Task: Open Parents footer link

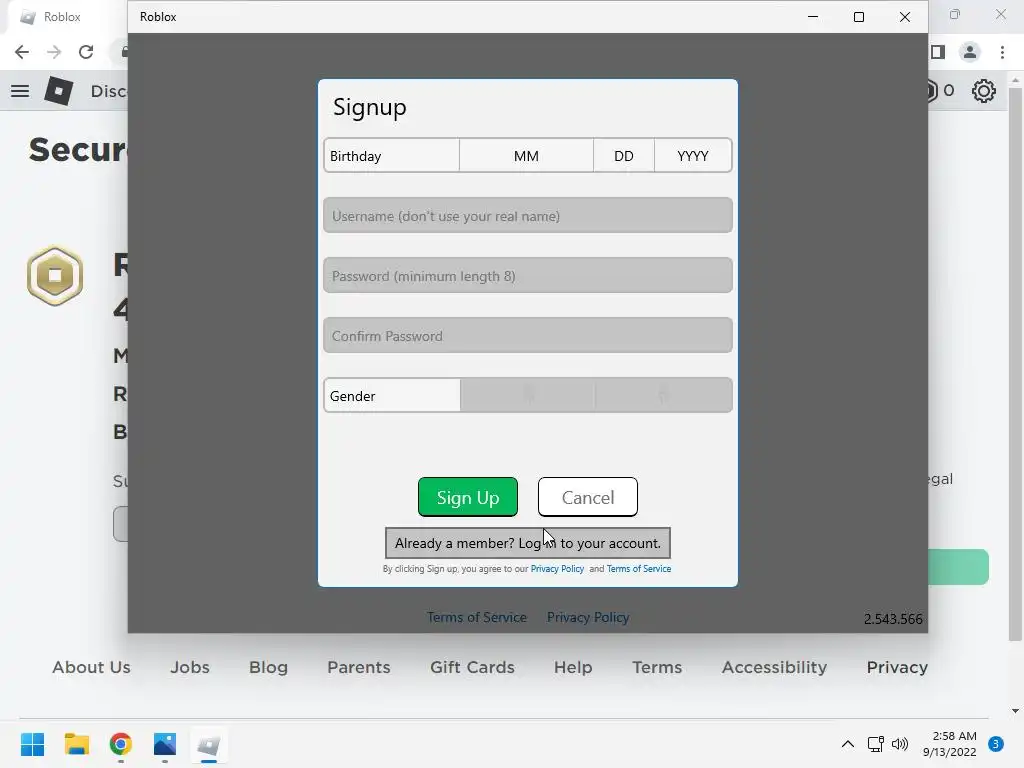Action: [359, 667]
